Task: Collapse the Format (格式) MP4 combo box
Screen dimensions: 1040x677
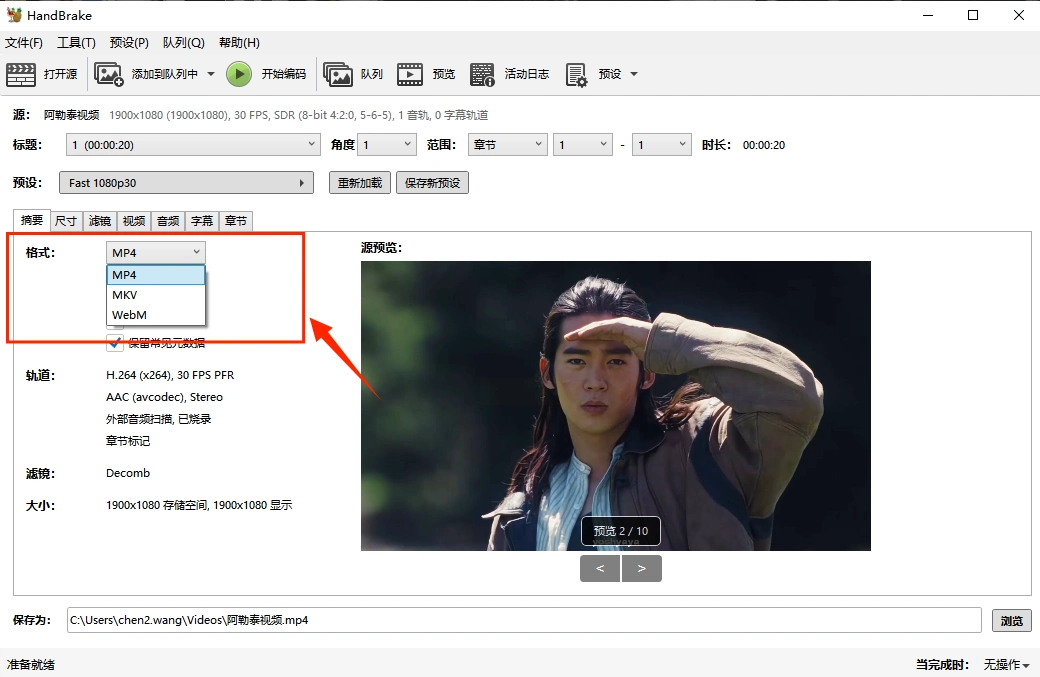Action: (x=156, y=253)
